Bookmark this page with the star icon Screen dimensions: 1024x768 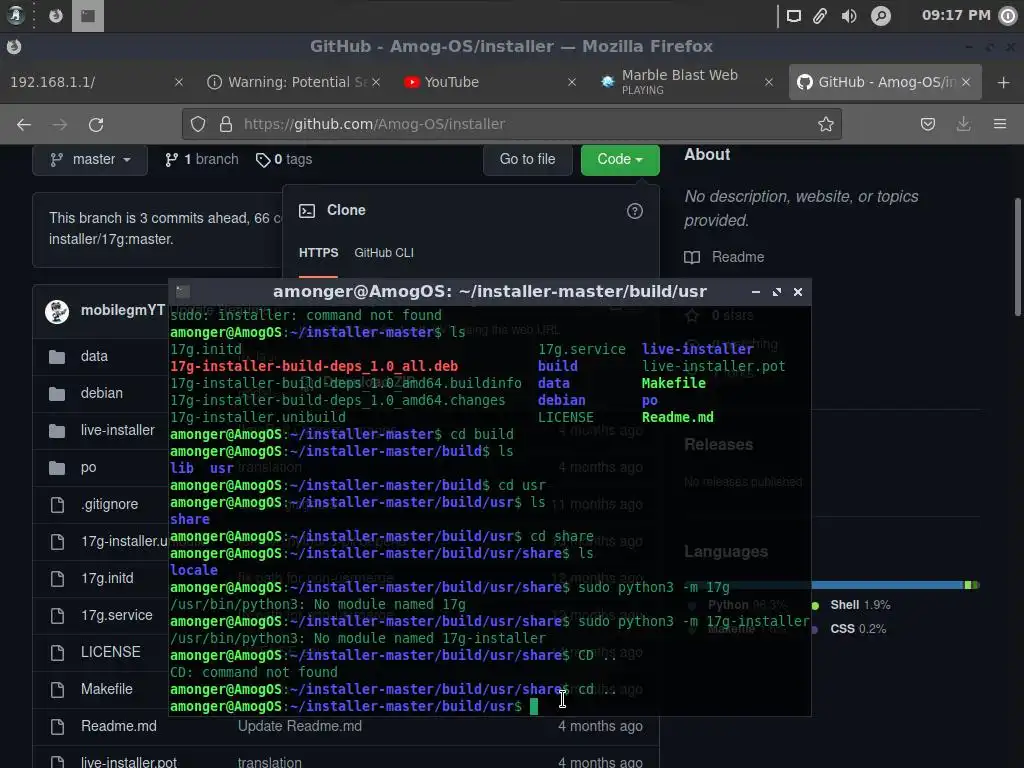(x=825, y=124)
